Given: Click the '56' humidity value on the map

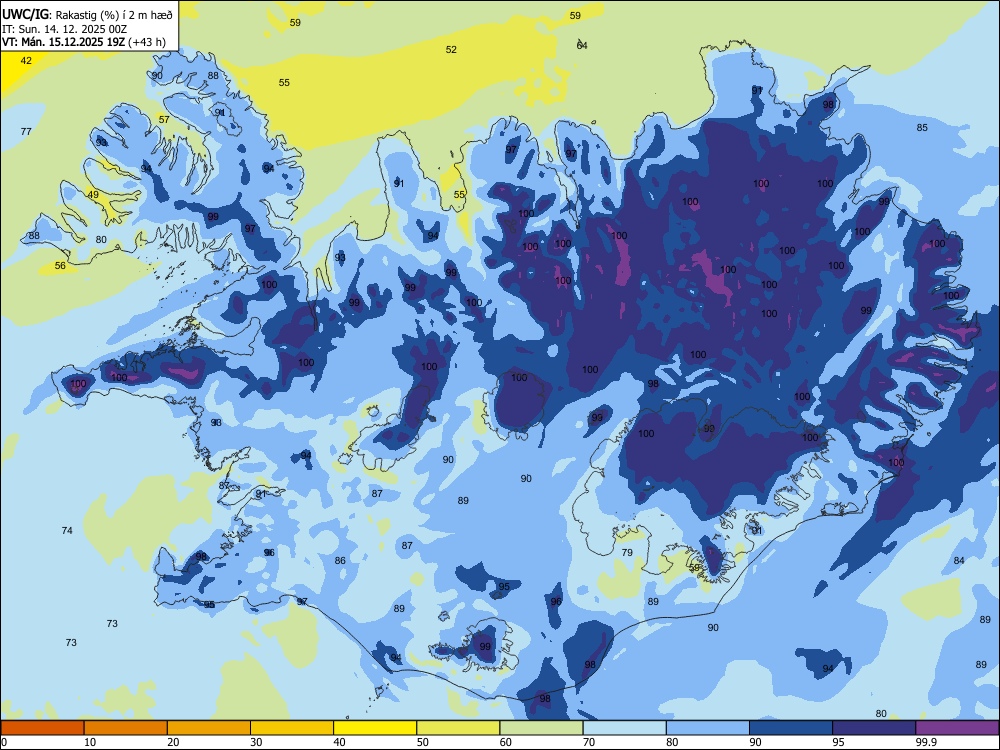Looking at the screenshot, I should click(x=60, y=265).
